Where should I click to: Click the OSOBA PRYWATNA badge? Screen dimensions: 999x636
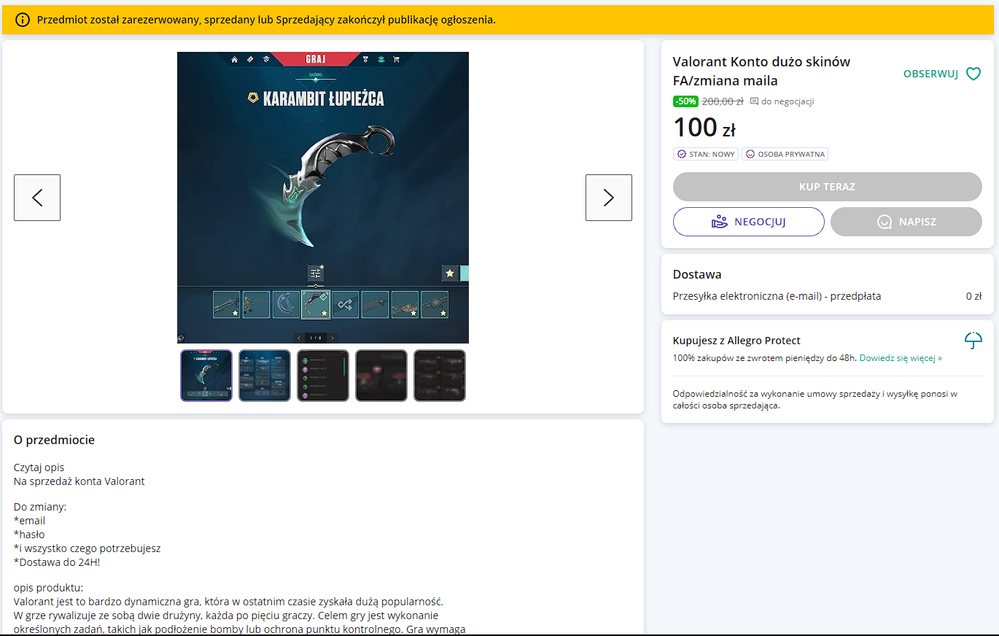785,154
